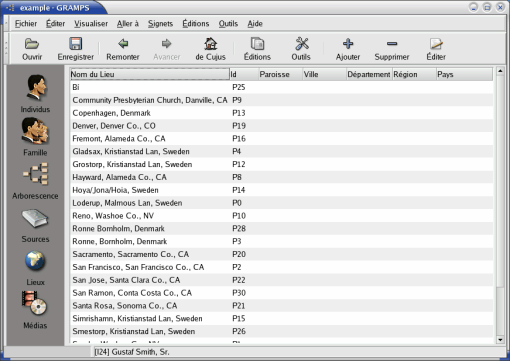The width and height of the screenshot is (510, 361).
Task: Open the Aller à menu
Action: point(128,24)
